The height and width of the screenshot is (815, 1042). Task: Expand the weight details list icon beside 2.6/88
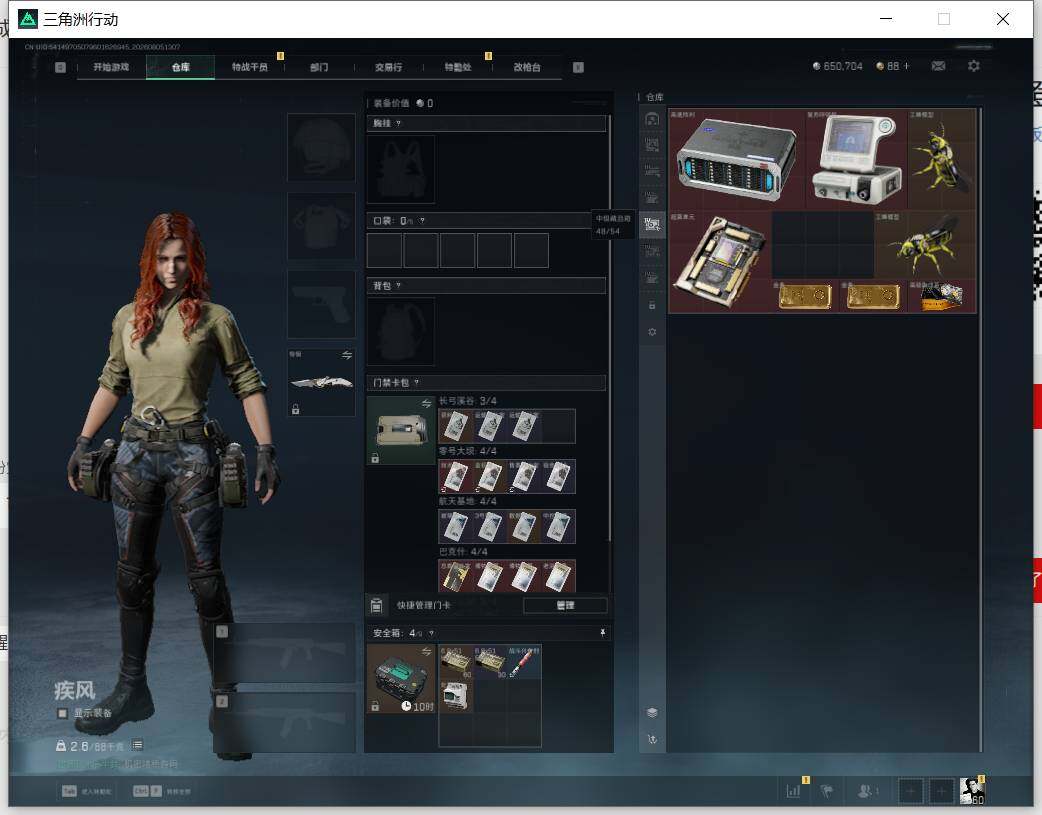pyautogui.click(x=137, y=745)
